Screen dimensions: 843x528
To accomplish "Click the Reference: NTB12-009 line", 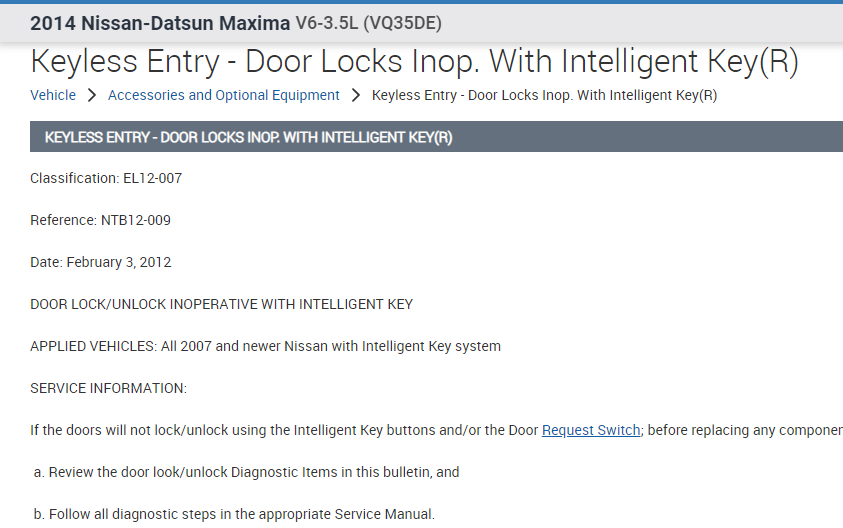I will click(x=107, y=220).
